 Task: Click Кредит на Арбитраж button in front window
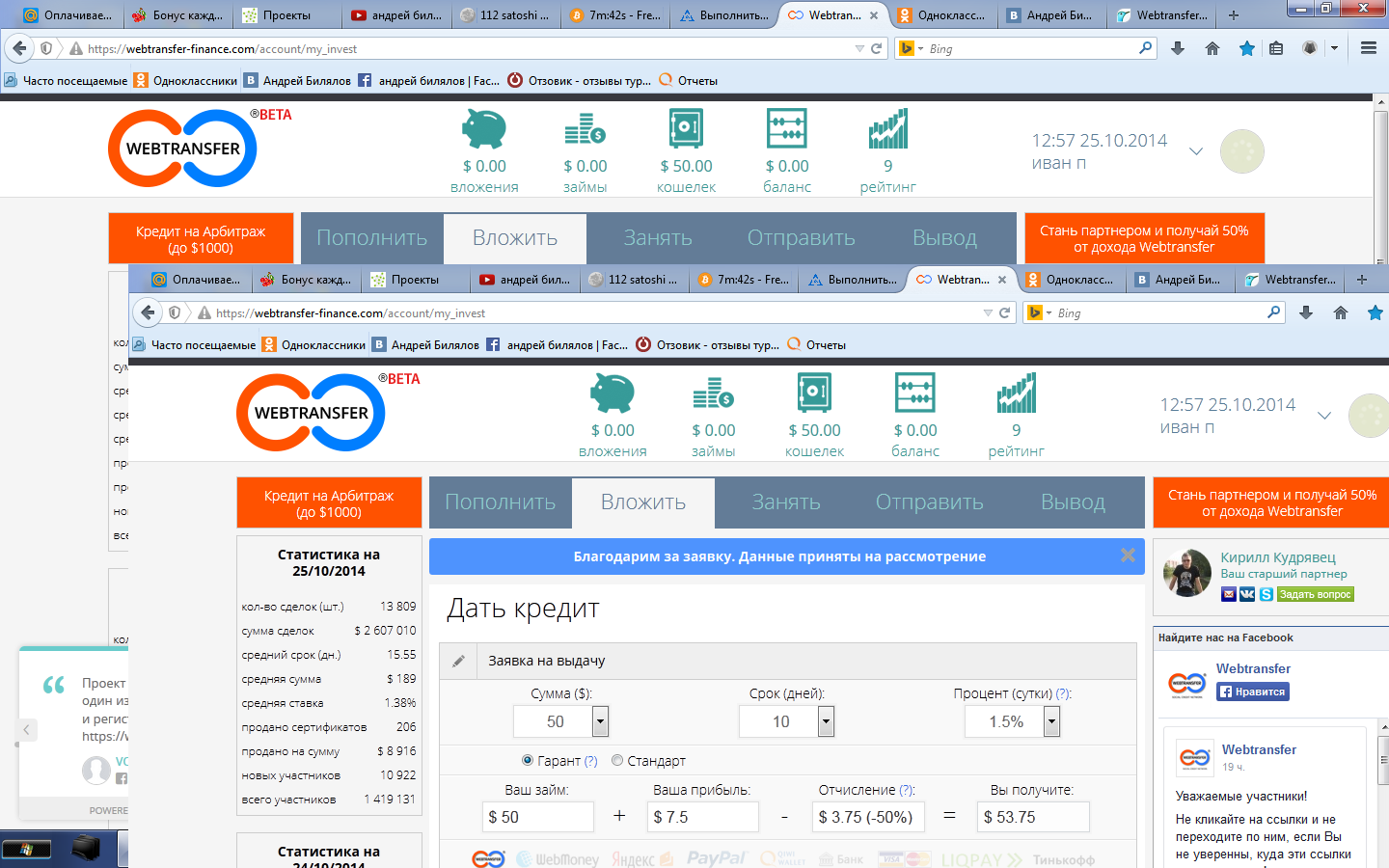coord(329,503)
